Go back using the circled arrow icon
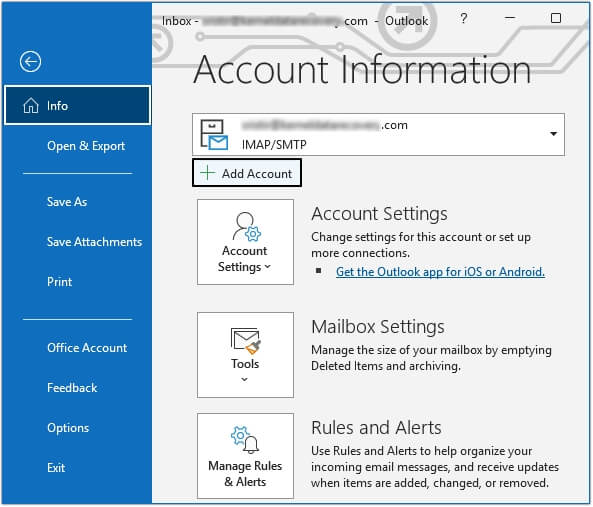Viewport: 593px width, 507px height. tap(30, 61)
